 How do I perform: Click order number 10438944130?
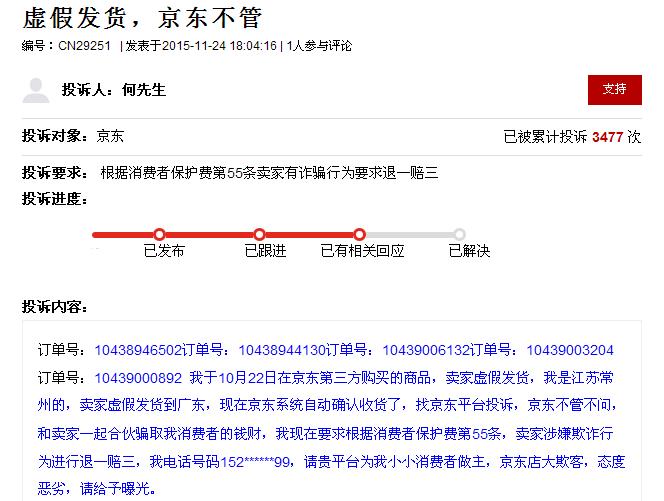coord(282,350)
